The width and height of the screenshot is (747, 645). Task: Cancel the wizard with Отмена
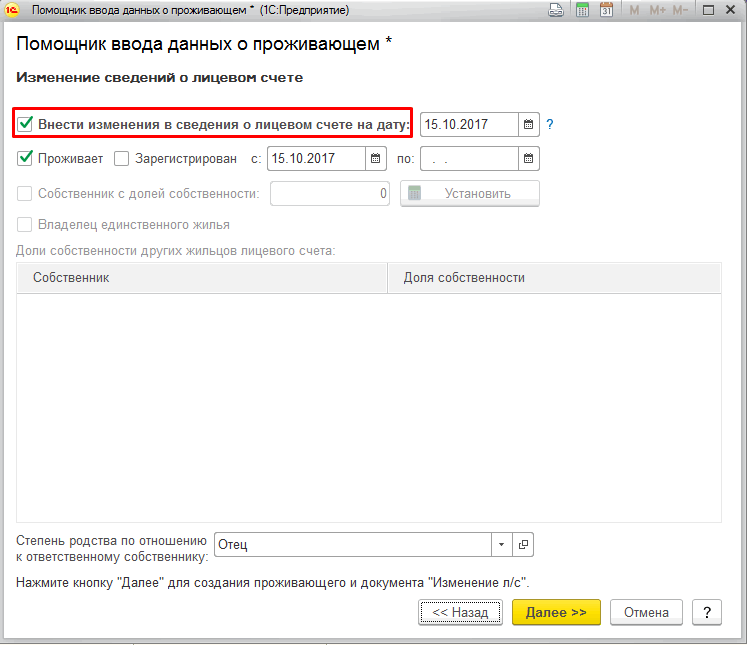click(645, 612)
